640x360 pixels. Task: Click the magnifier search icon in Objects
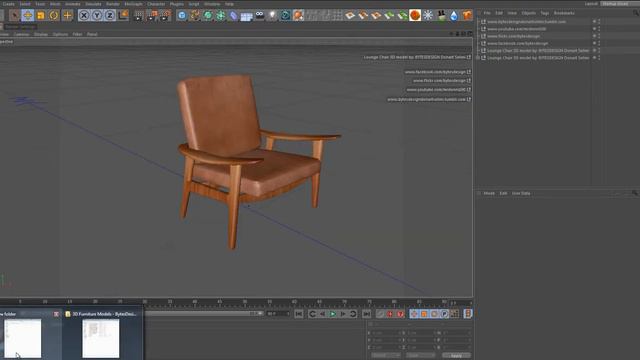point(636,13)
